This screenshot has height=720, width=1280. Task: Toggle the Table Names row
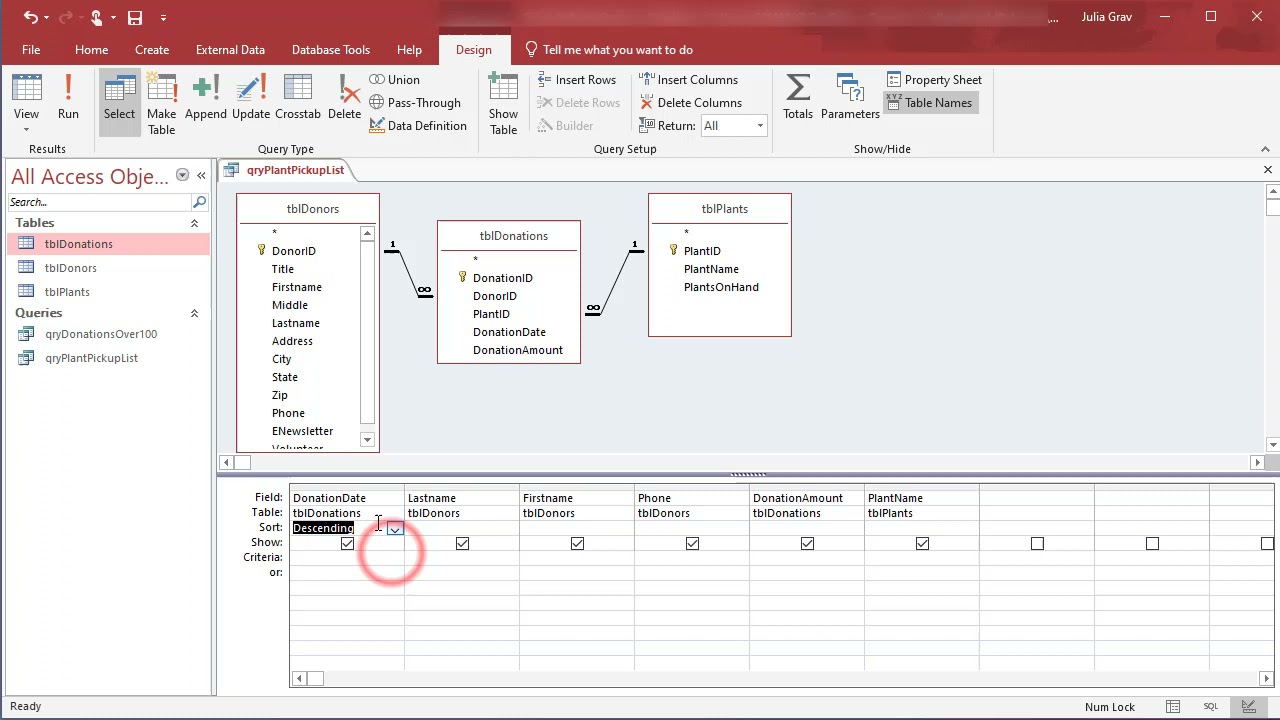(x=929, y=103)
